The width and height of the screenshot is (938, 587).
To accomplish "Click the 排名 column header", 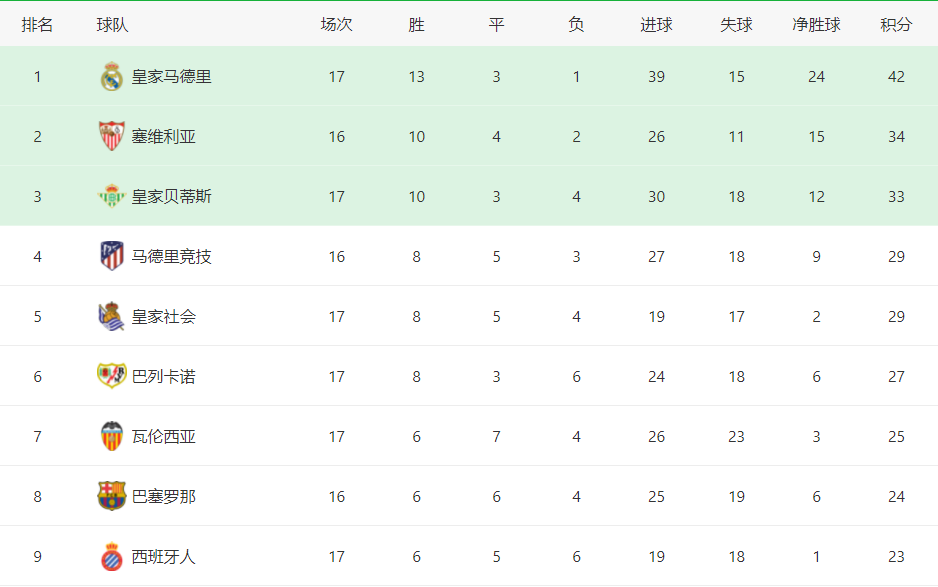I will [x=37, y=25].
